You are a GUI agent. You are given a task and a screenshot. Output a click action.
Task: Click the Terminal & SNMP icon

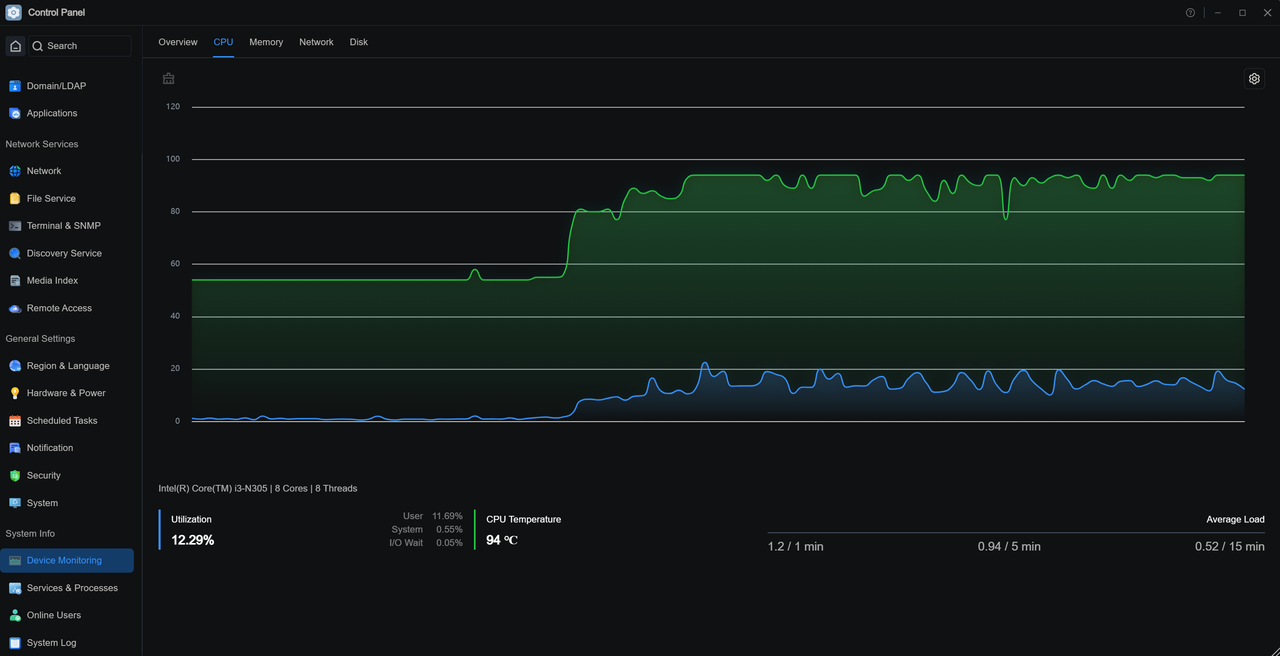[x=15, y=226]
